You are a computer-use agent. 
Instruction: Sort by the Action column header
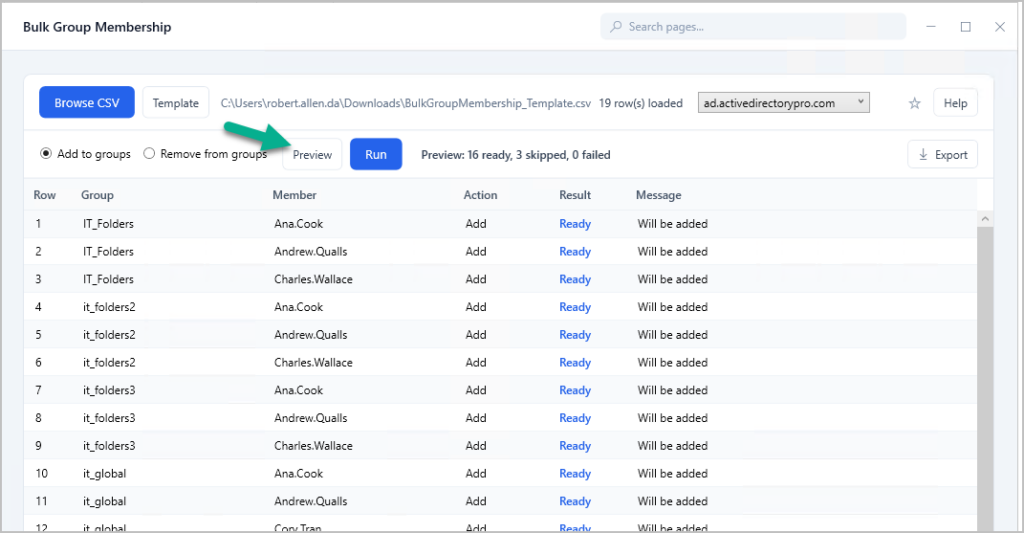[x=480, y=195]
